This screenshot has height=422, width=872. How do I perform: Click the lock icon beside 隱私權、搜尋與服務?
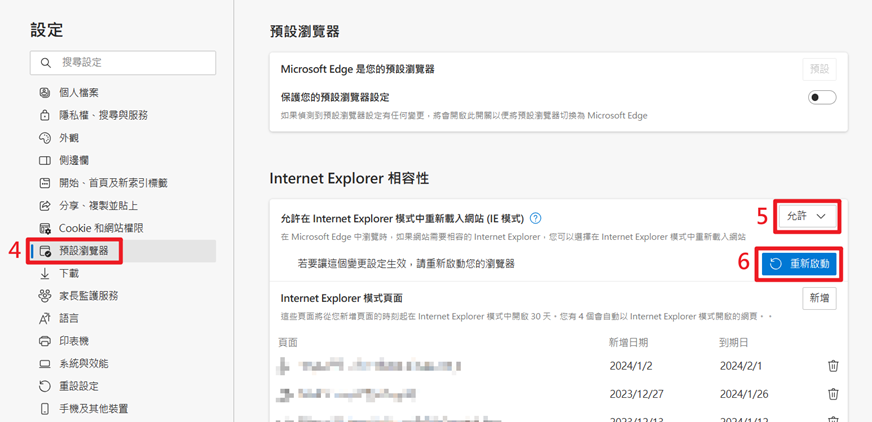pyautogui.click(x=45, y=115)
